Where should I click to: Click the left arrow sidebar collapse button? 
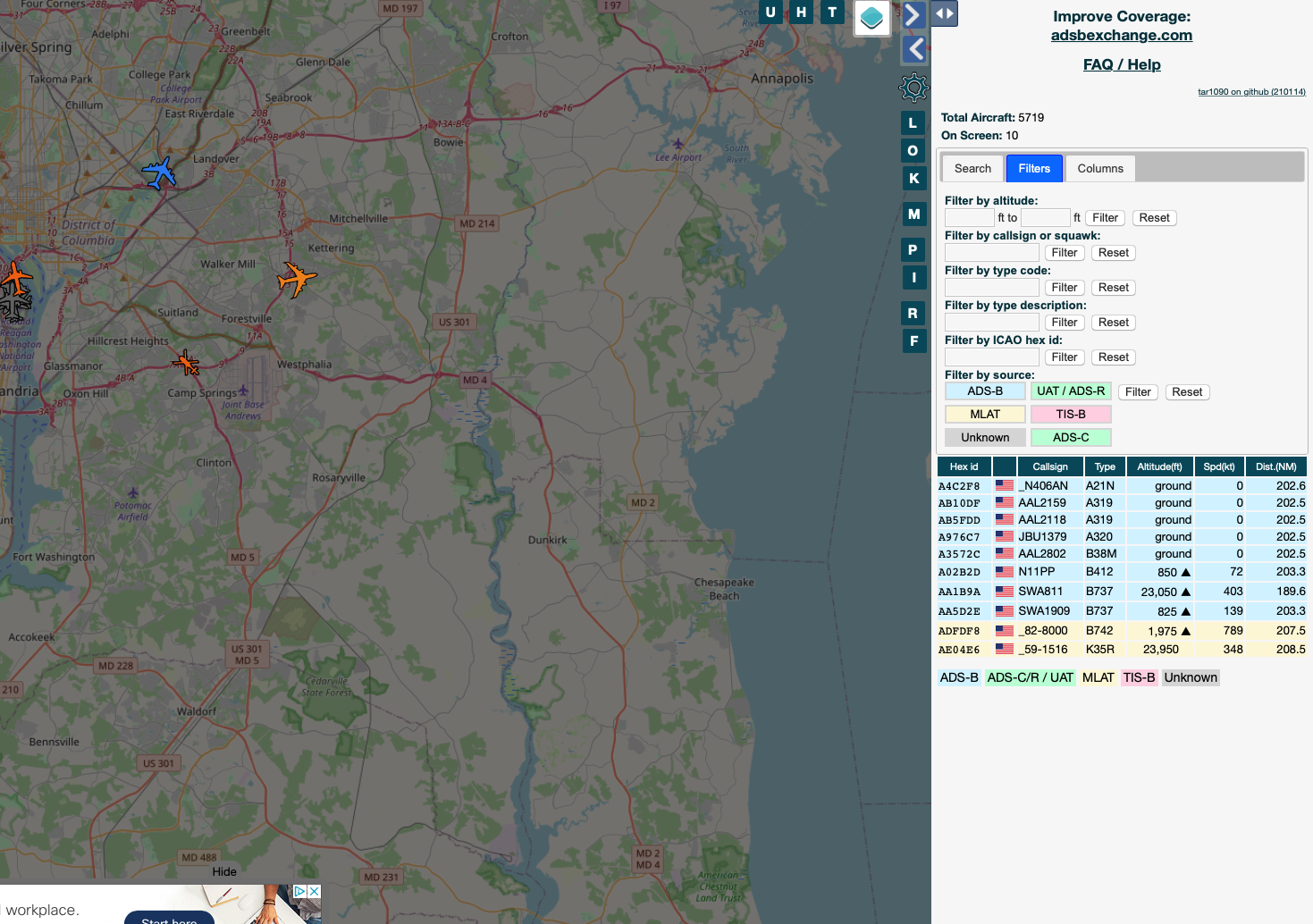[913, 48]
